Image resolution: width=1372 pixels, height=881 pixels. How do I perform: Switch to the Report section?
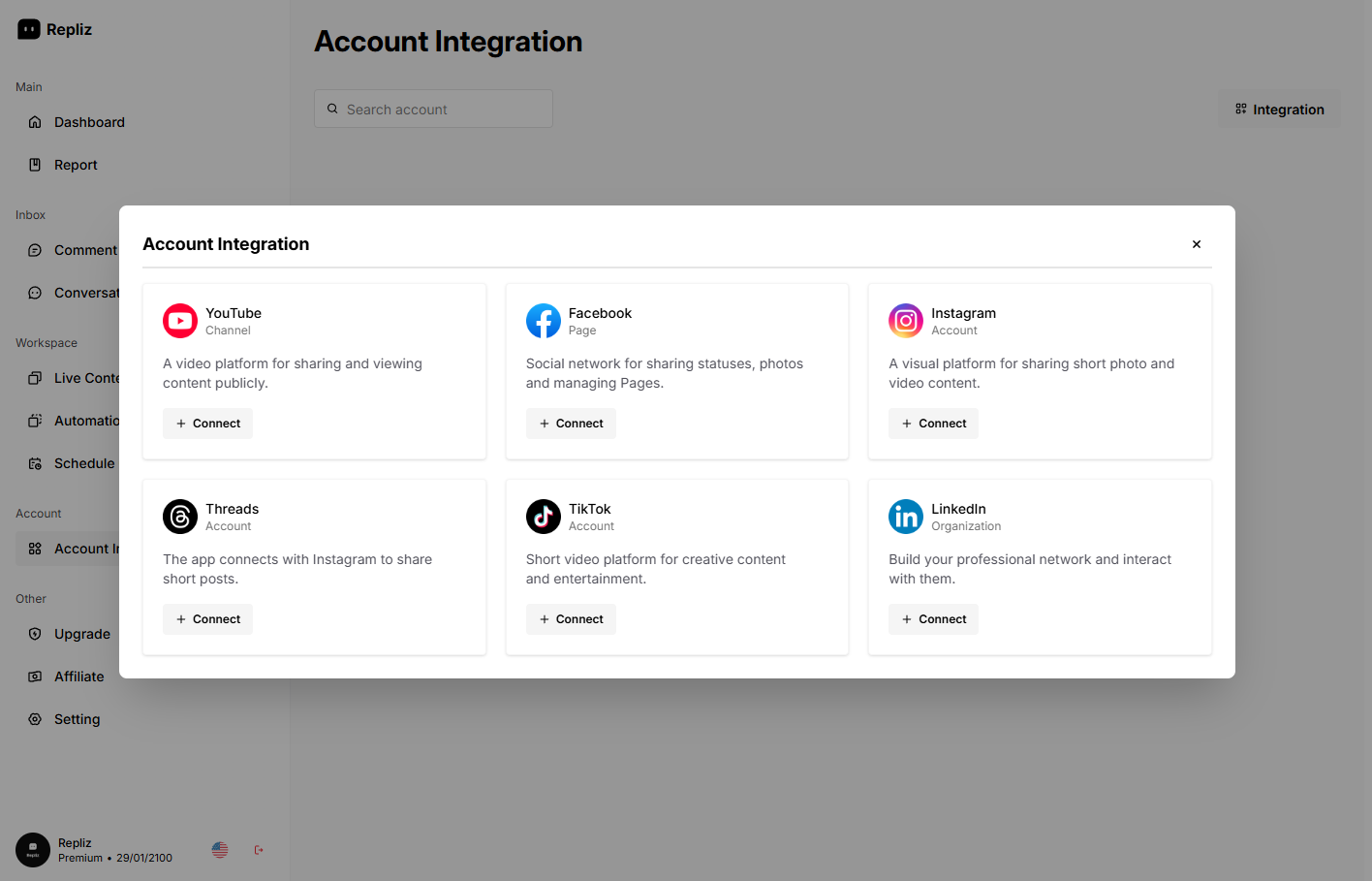[78, 164]
